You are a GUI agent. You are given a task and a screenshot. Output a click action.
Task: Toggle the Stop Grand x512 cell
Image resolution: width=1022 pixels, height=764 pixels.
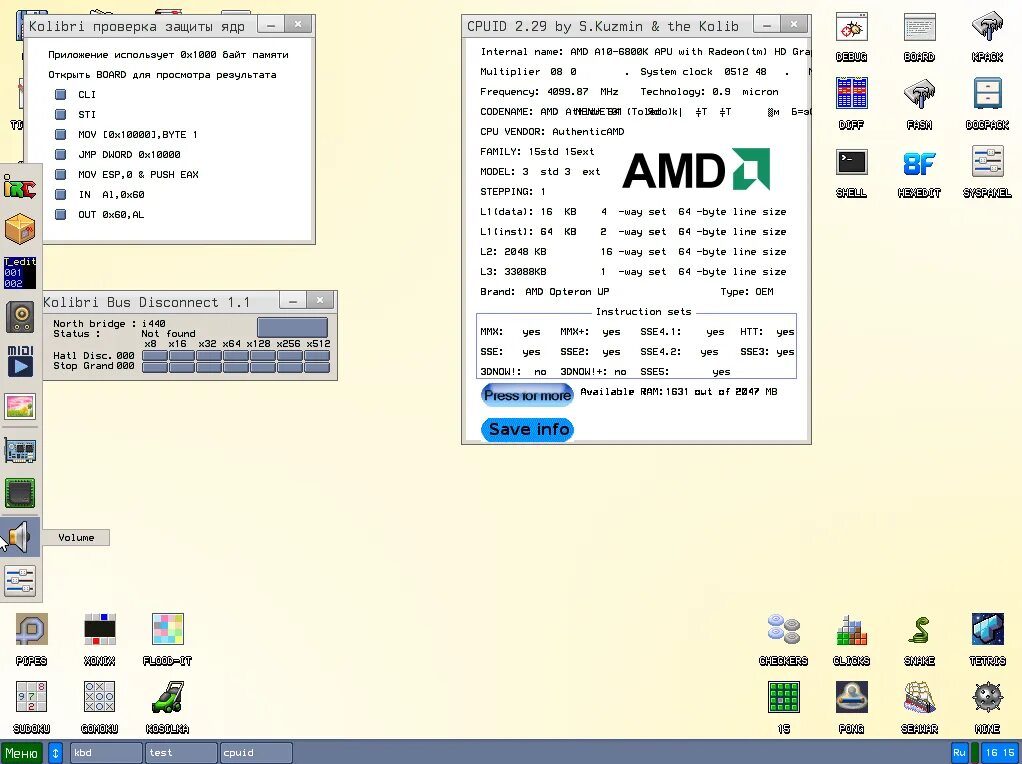pos(317,367)
